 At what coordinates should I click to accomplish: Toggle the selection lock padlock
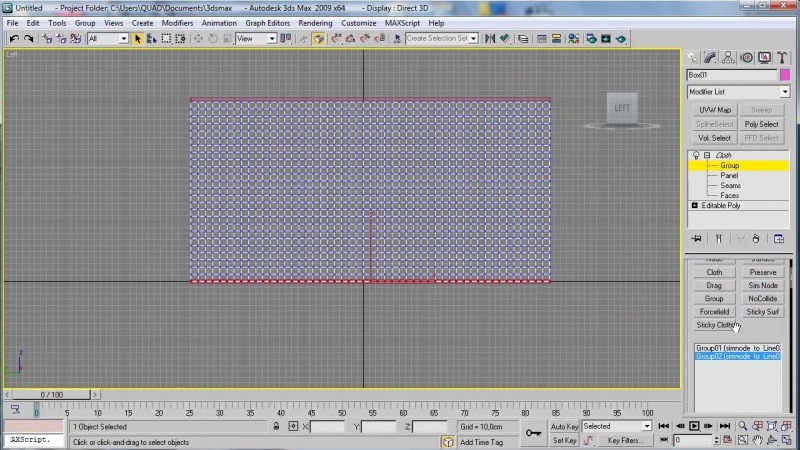[x=276, y=426]
